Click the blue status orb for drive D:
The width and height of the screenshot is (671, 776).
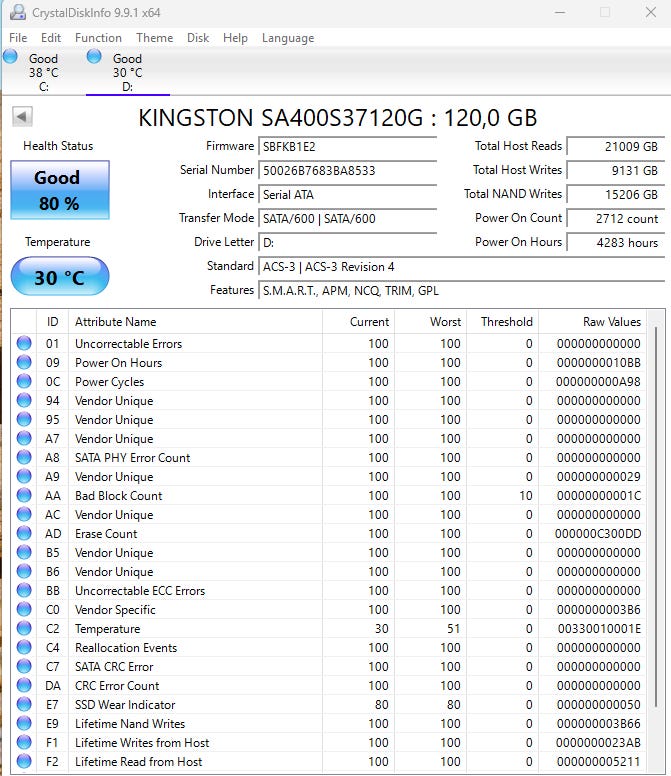click(94, 57)
